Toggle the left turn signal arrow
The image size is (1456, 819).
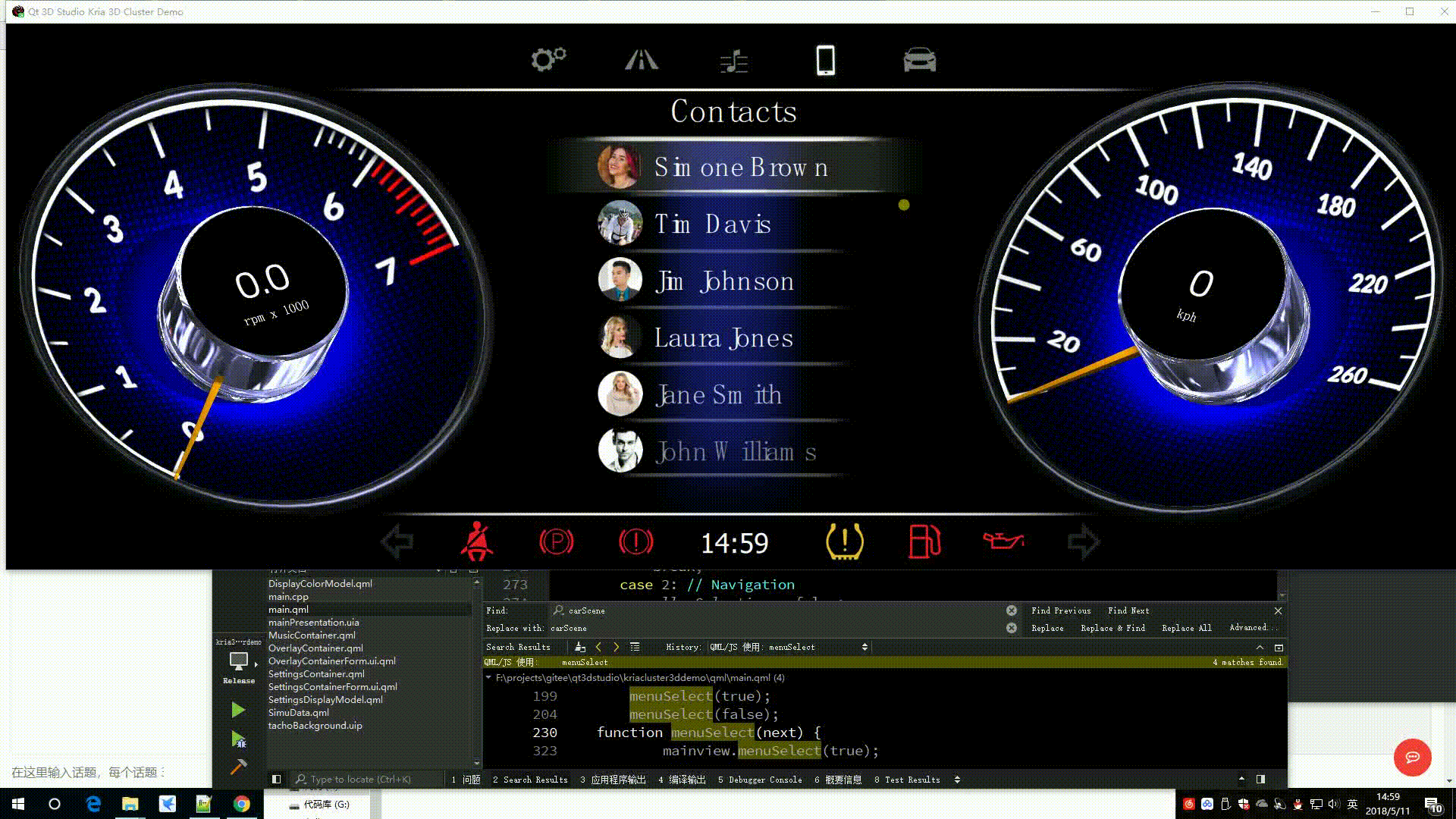point(397,542)
